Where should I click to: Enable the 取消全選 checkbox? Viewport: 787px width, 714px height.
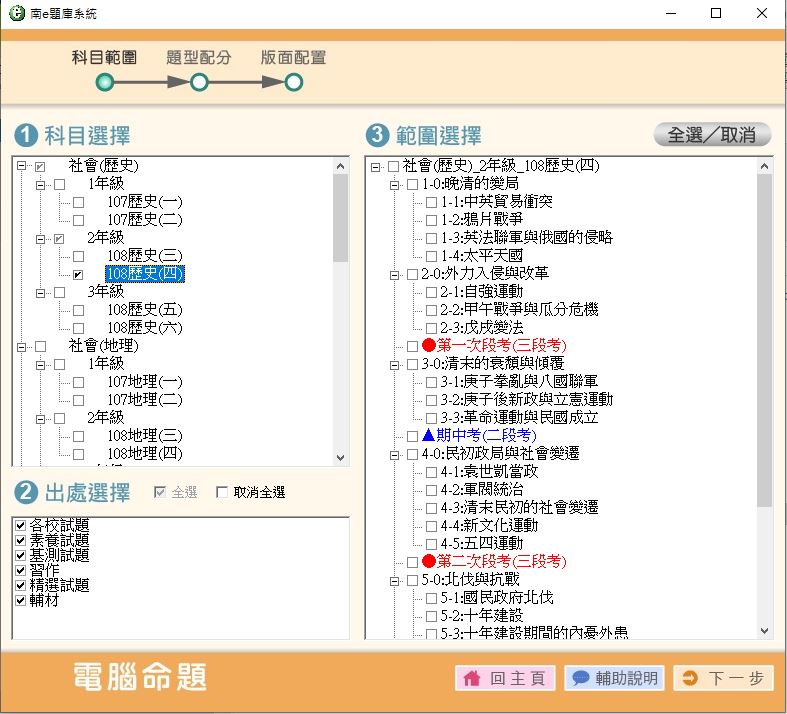click(x=222, y=492)
